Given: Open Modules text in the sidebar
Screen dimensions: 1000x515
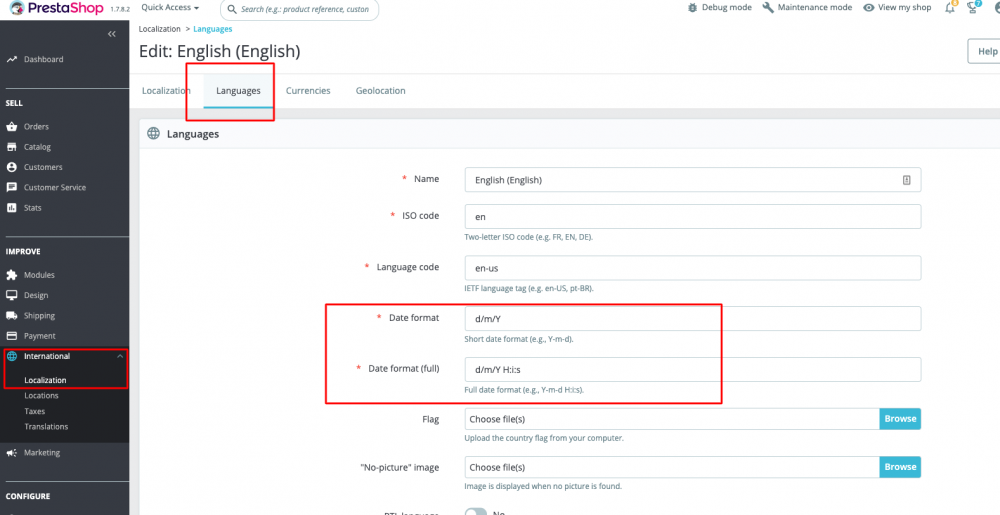Looking at the screenshot, I should [x=39, y=275].
